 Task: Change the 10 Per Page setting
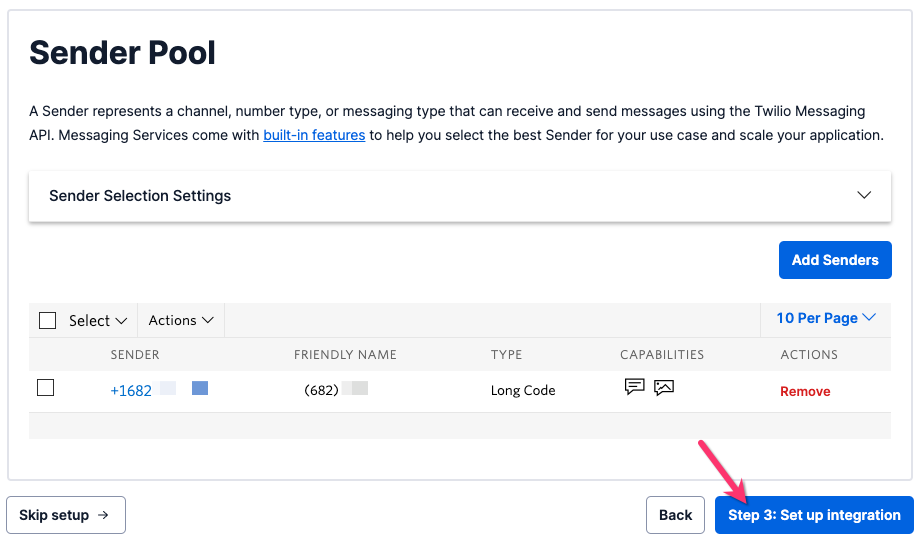click(x=825, y=318)
